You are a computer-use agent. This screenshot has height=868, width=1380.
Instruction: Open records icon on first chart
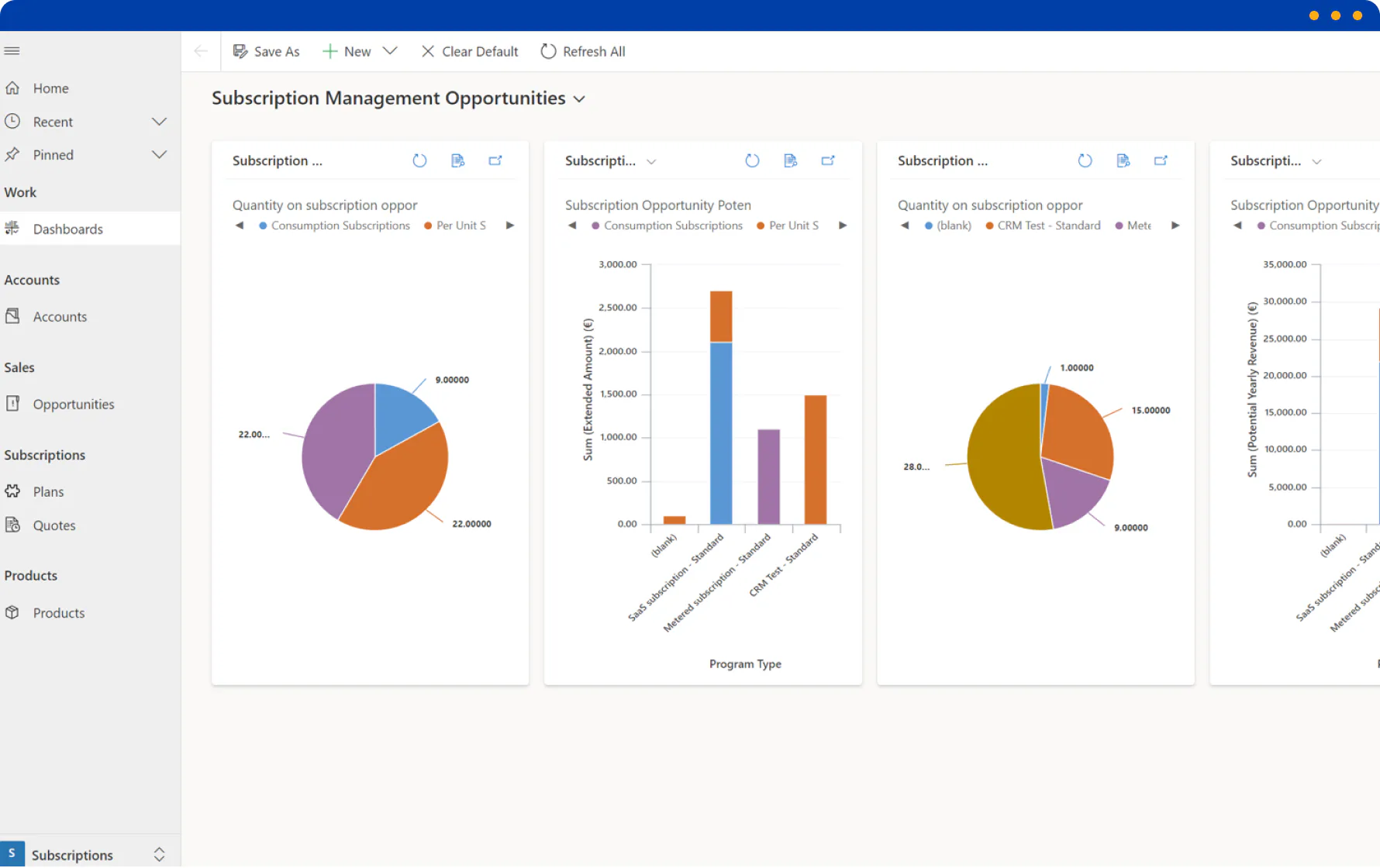pos(457,160)
